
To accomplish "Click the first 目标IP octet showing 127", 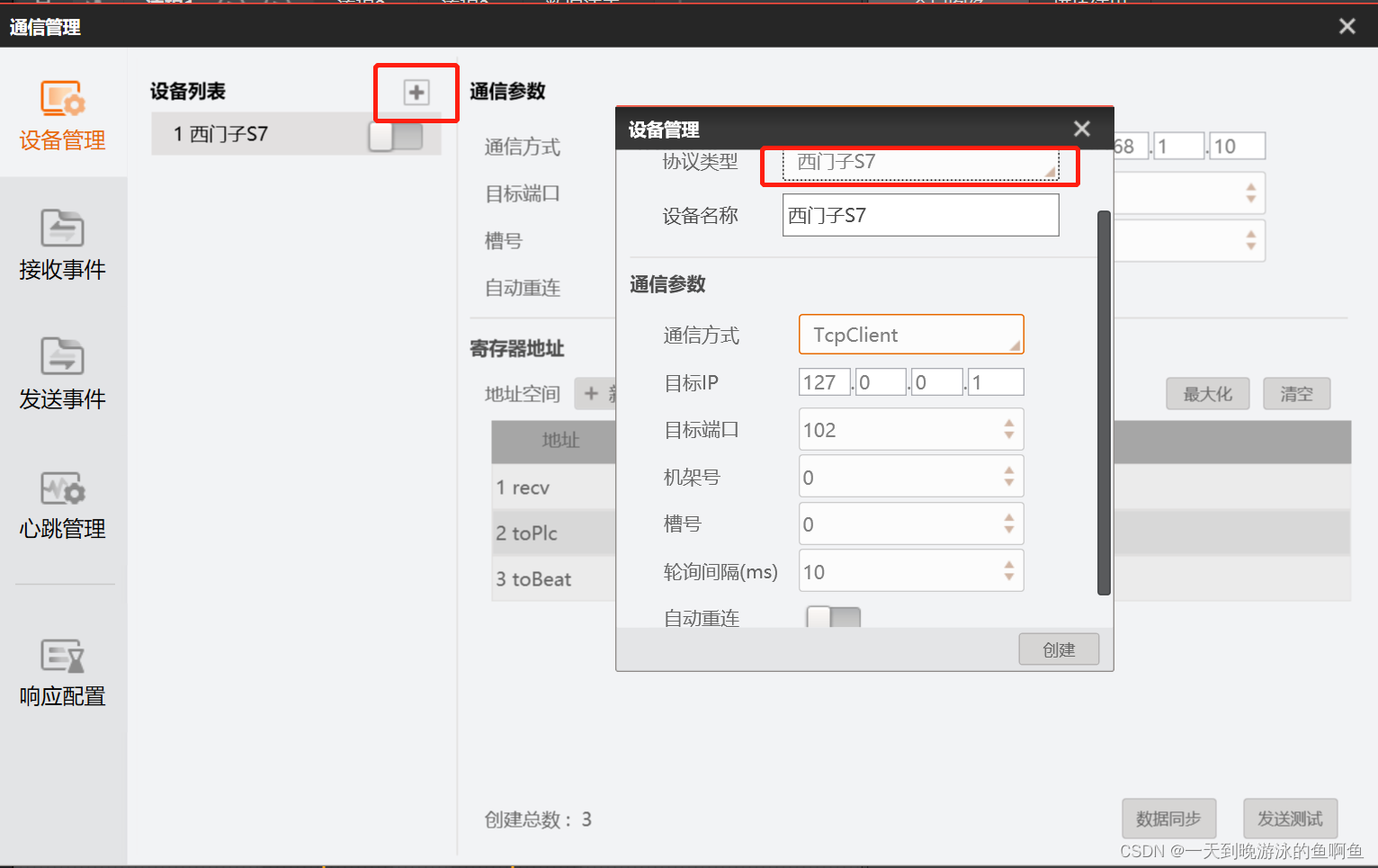I will click(825, 382).
